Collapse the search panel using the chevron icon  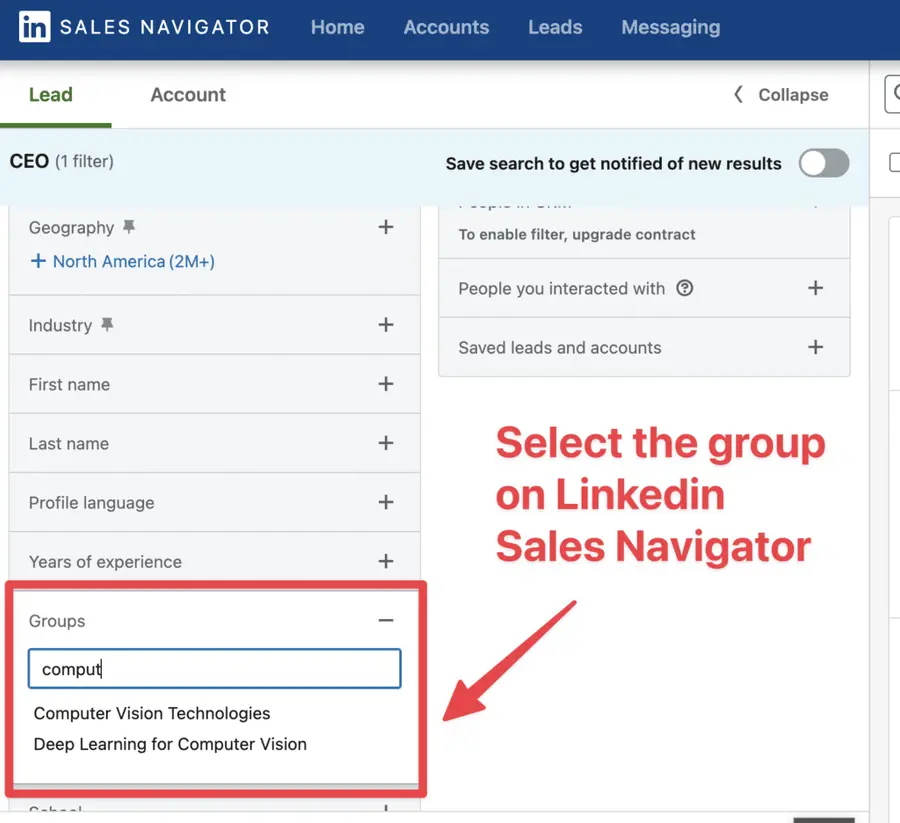coord(738,94)
